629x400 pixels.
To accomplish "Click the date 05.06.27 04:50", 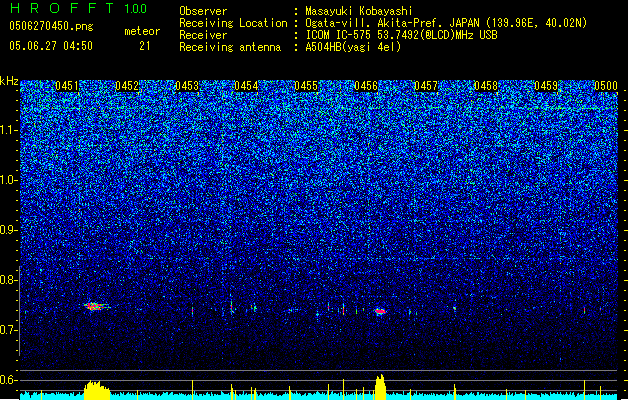I will 51,46.
